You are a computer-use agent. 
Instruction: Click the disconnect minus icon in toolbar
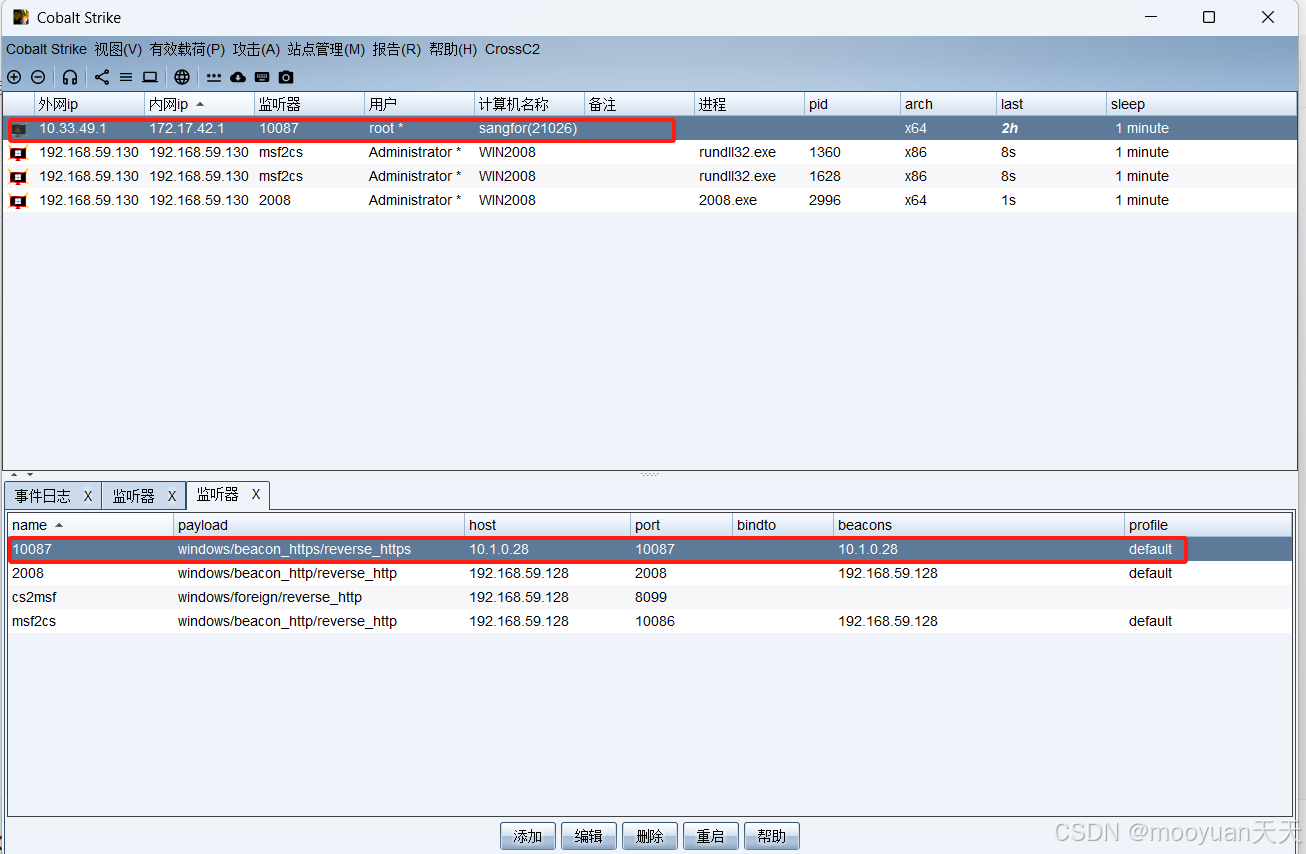38,77
